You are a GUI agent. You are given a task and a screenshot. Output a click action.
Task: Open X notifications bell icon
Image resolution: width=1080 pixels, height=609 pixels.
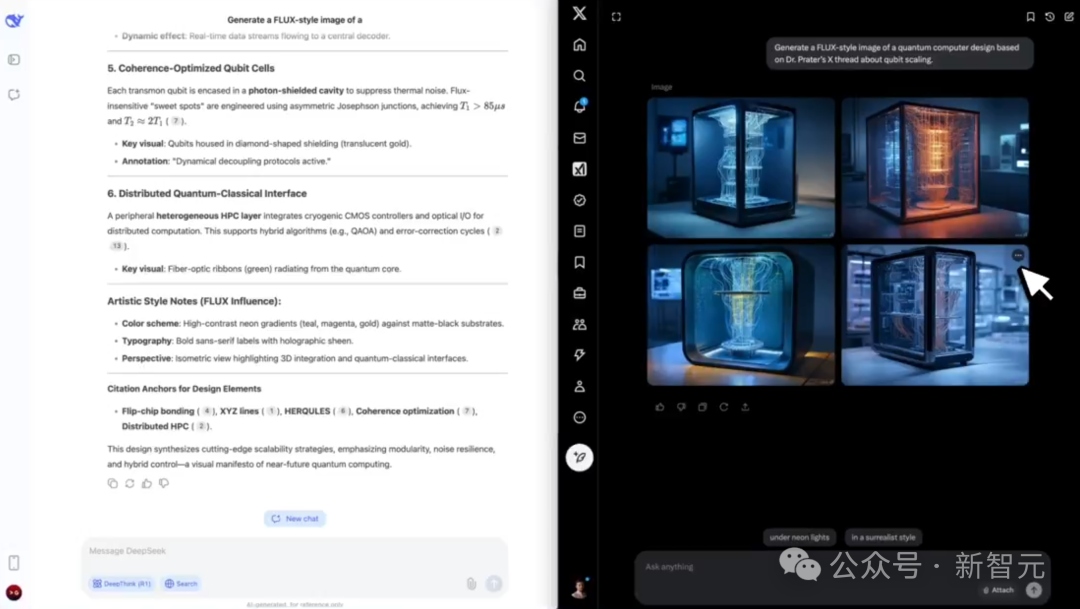pos(579,106)
